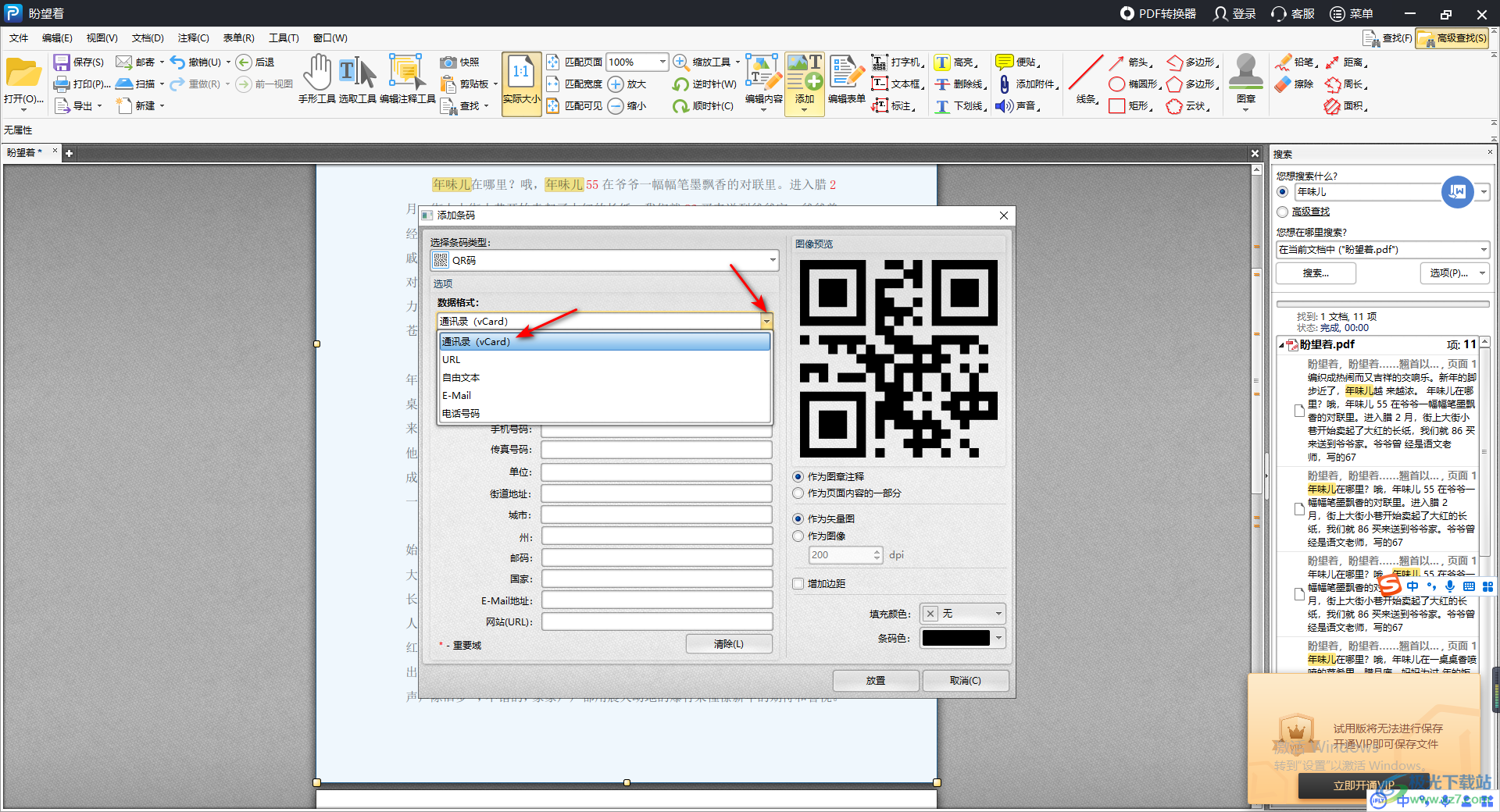1500x812 pixels.
Task: Select the Lines drawing tool
Action: (x=1086, y=79)
